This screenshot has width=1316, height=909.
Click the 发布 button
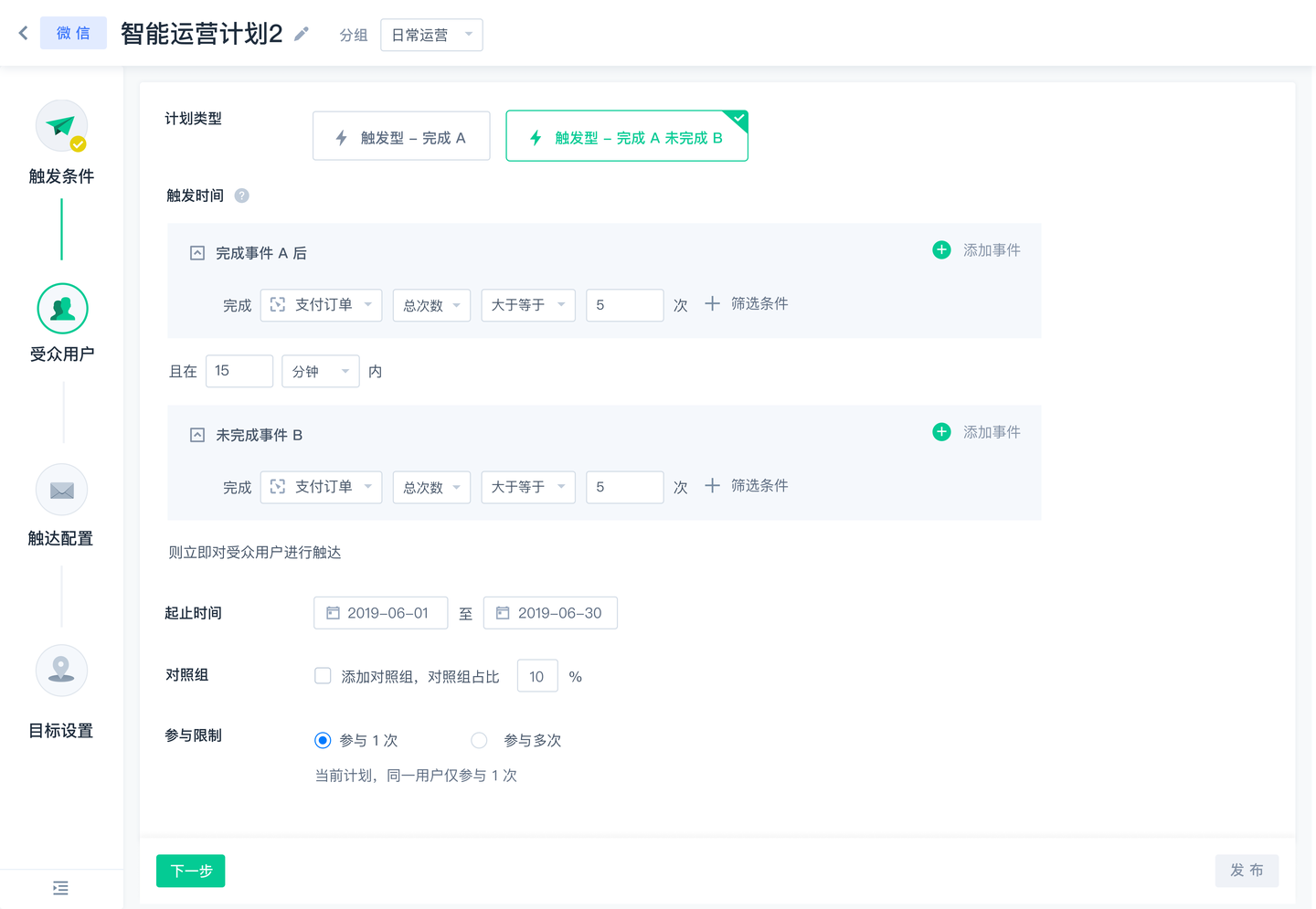click(1247, 871)
